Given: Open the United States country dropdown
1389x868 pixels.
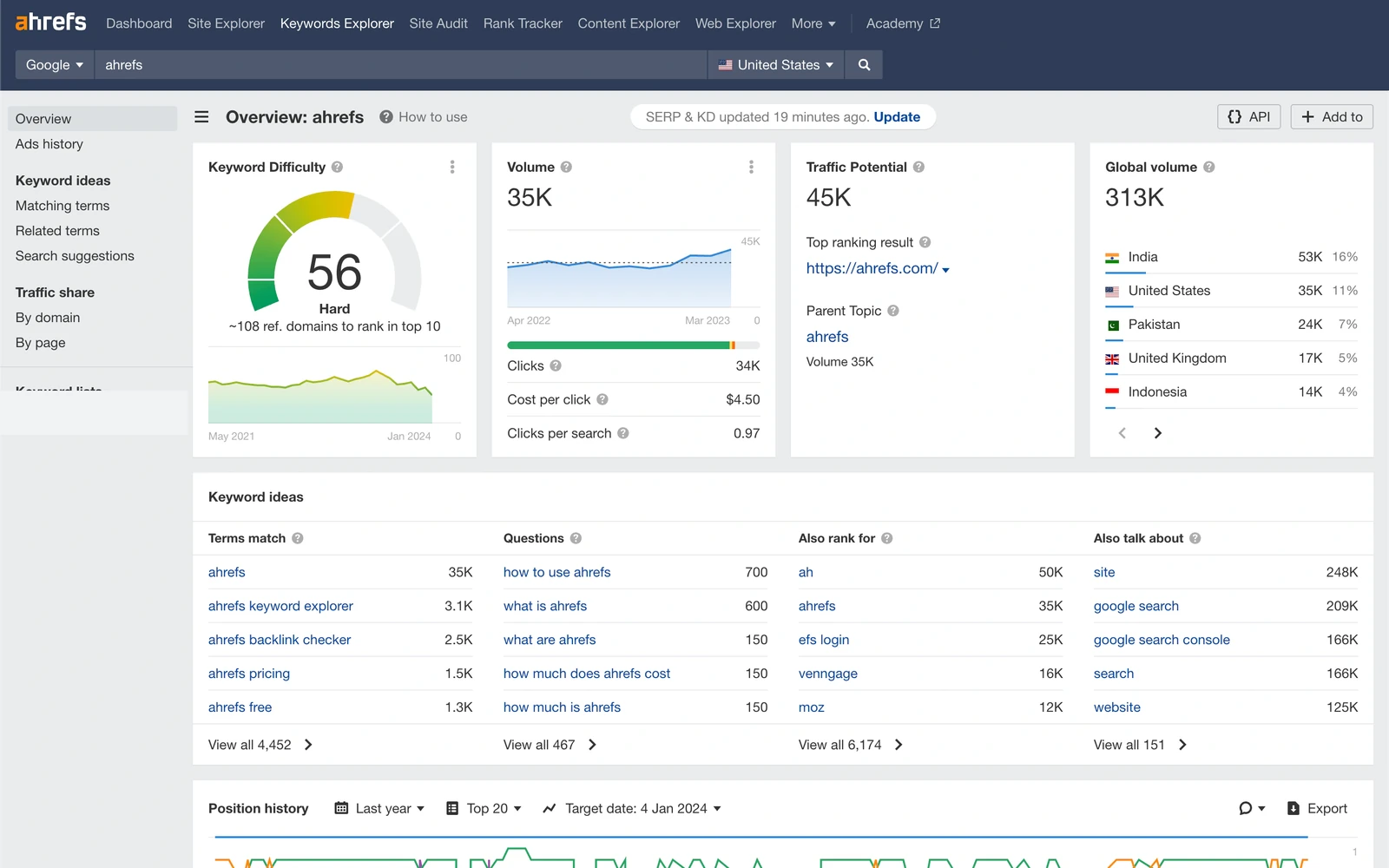Looking at the screenshot, I should (776, 65).
